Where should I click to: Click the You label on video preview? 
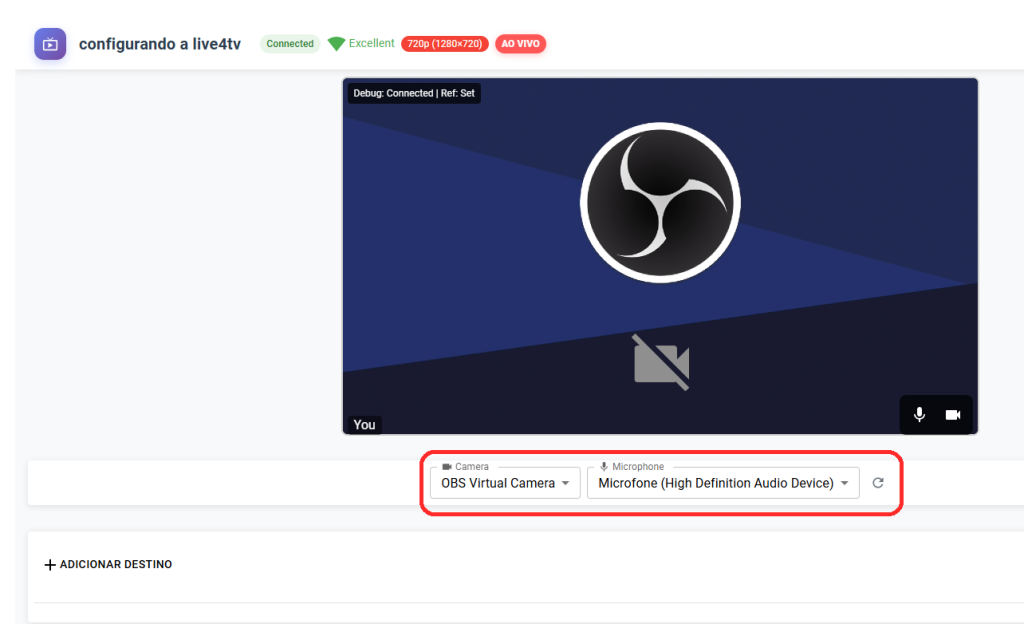point(364,425)
